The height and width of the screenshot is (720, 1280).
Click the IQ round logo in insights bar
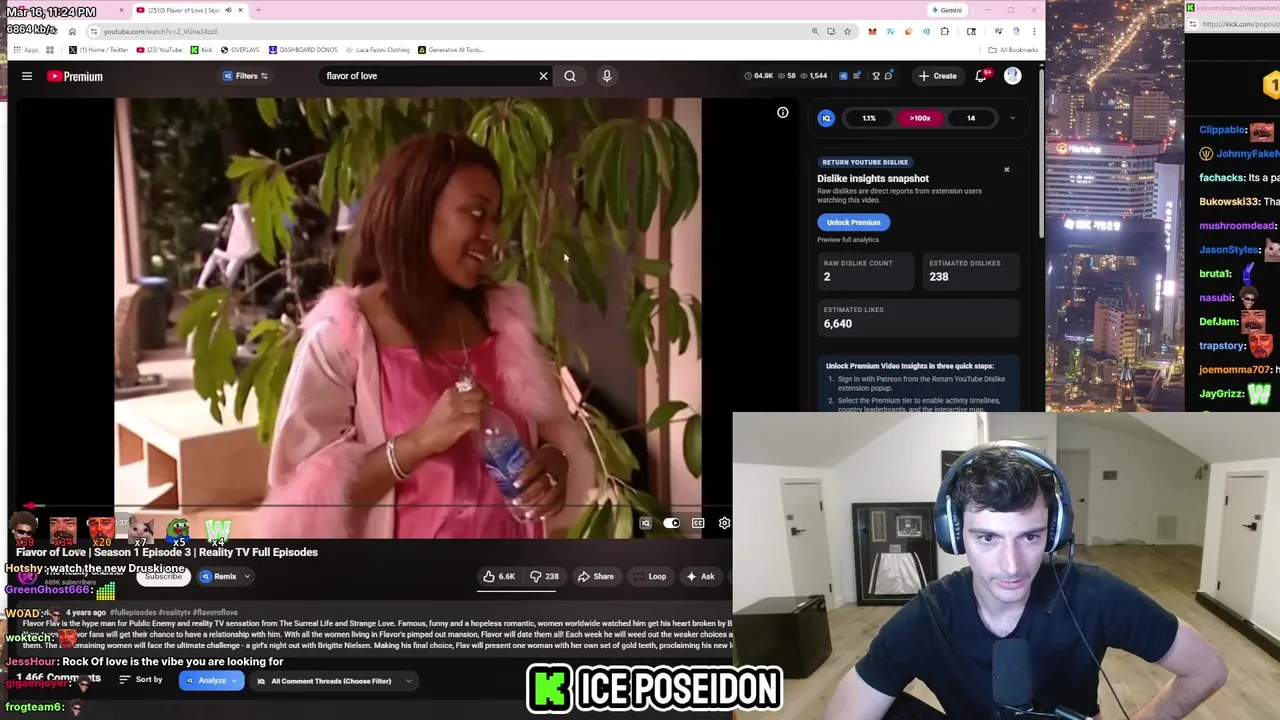pos(826,118)
